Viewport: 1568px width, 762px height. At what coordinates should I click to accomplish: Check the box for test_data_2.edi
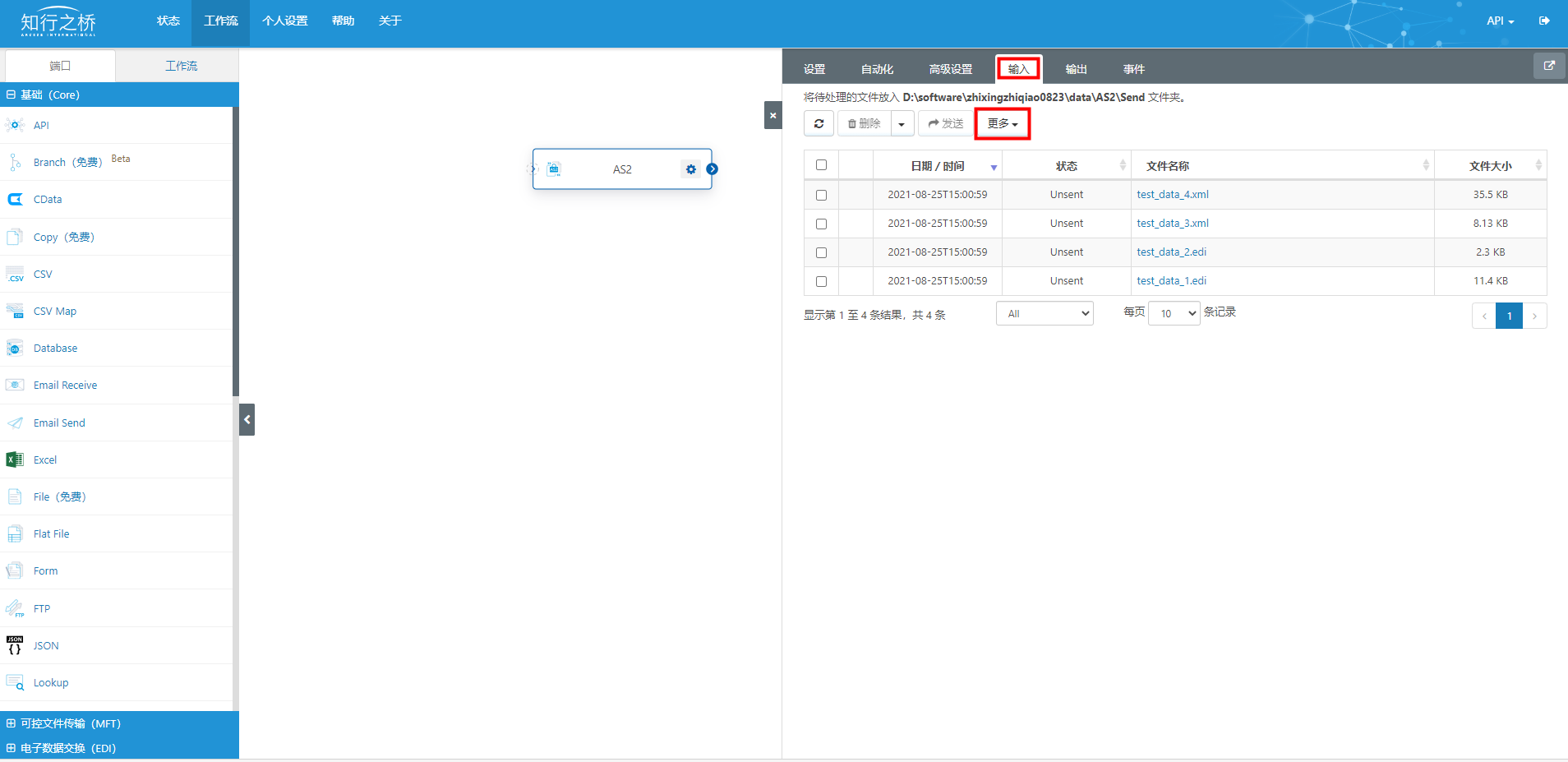click(821, 252)
